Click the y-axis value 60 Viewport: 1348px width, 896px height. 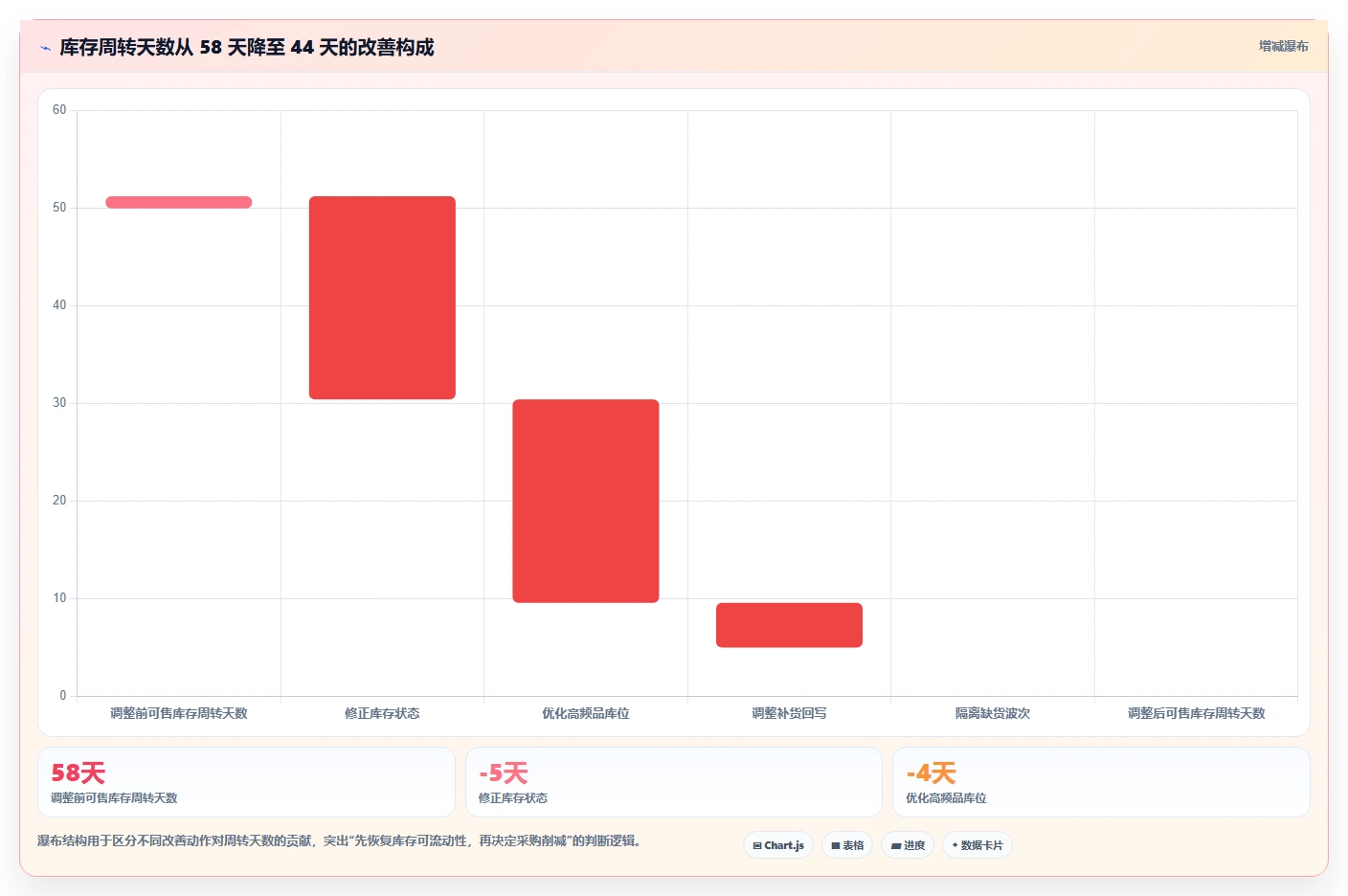(59, 110)
